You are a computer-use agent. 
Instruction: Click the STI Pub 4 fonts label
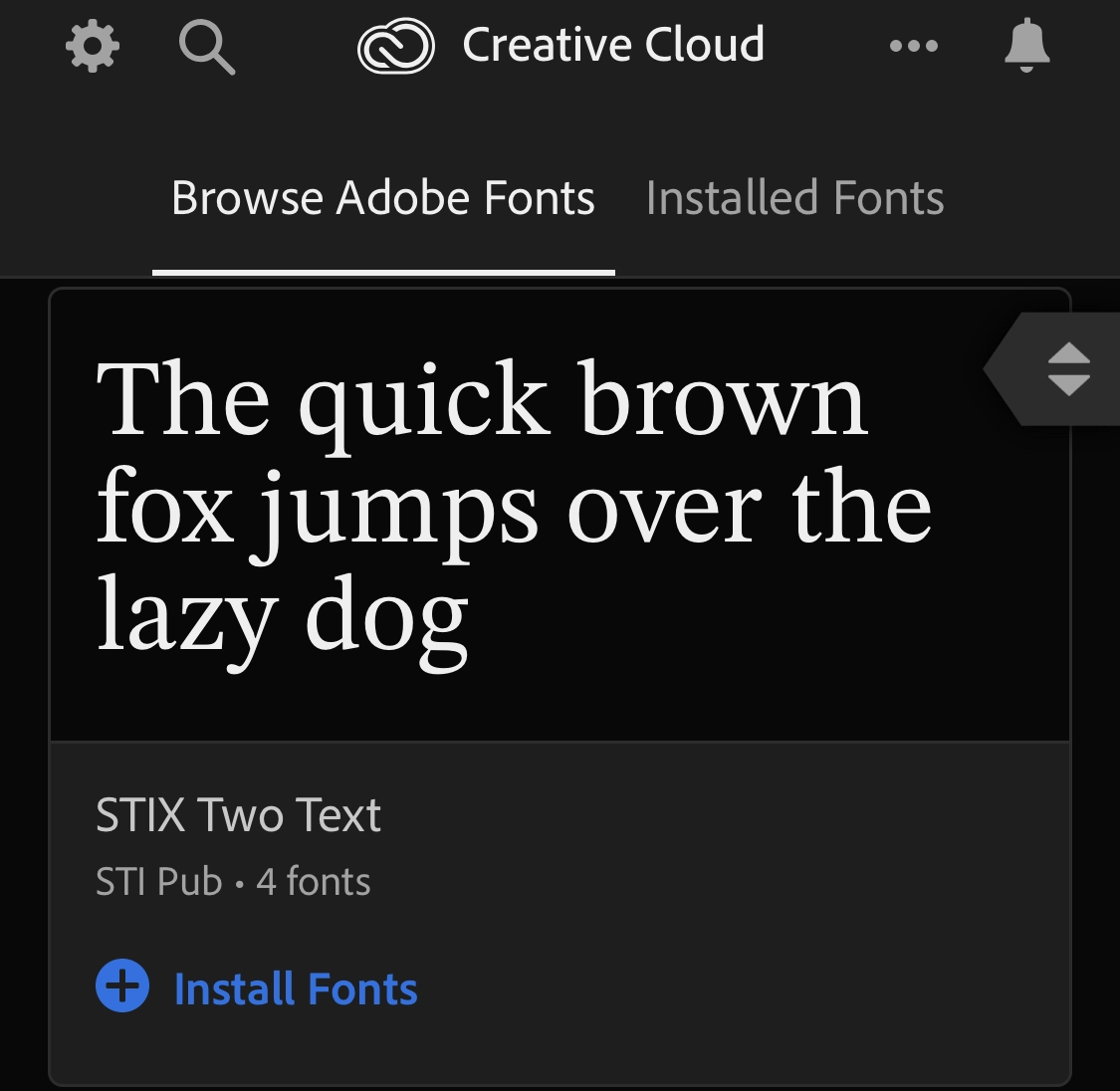point(234,882)
